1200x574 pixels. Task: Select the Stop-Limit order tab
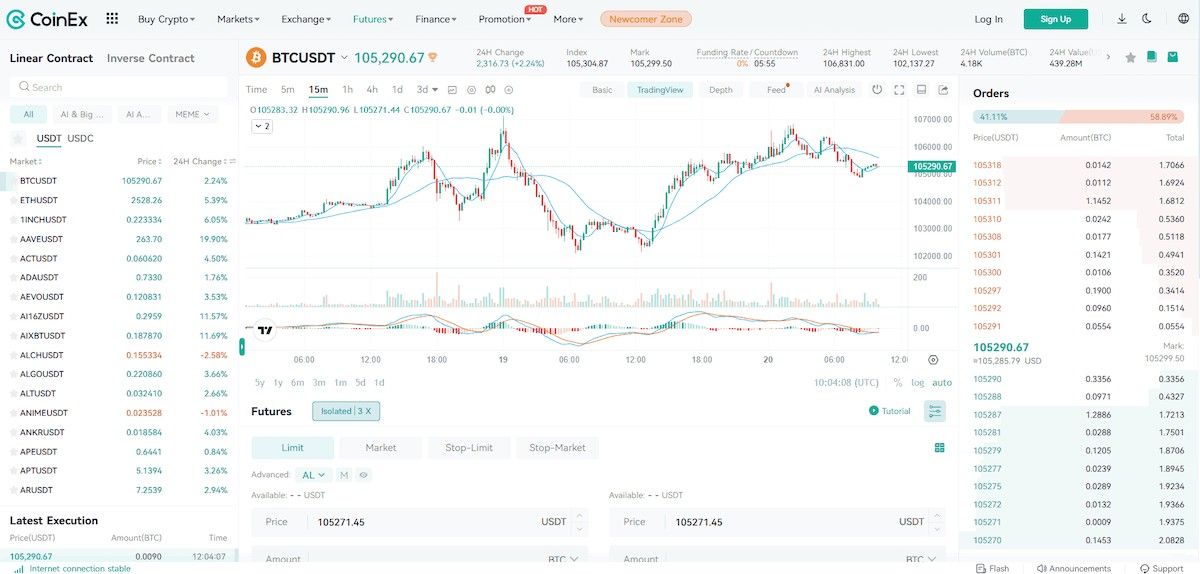[469, 447]
